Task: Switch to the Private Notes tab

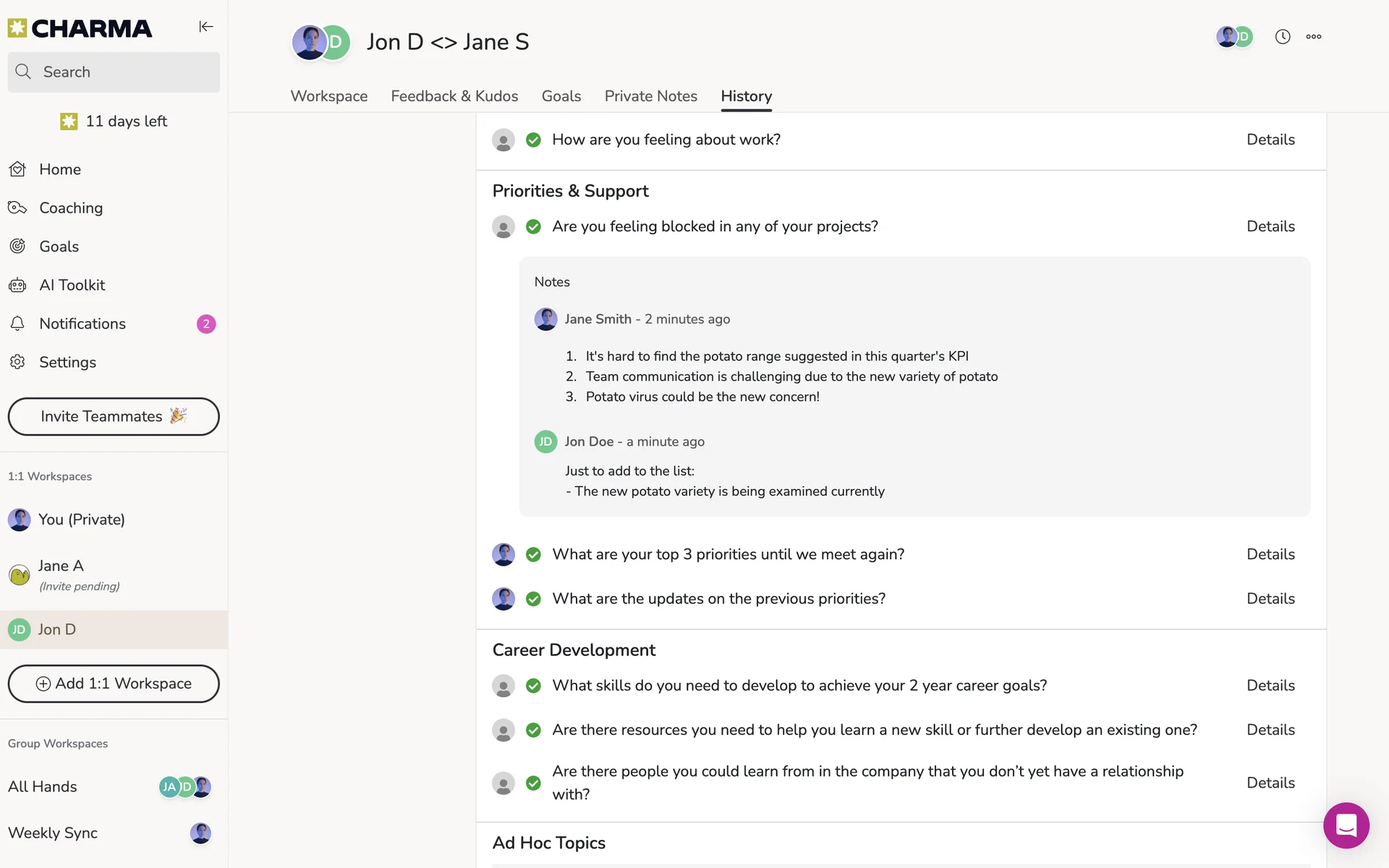Action: pos(650,96)
